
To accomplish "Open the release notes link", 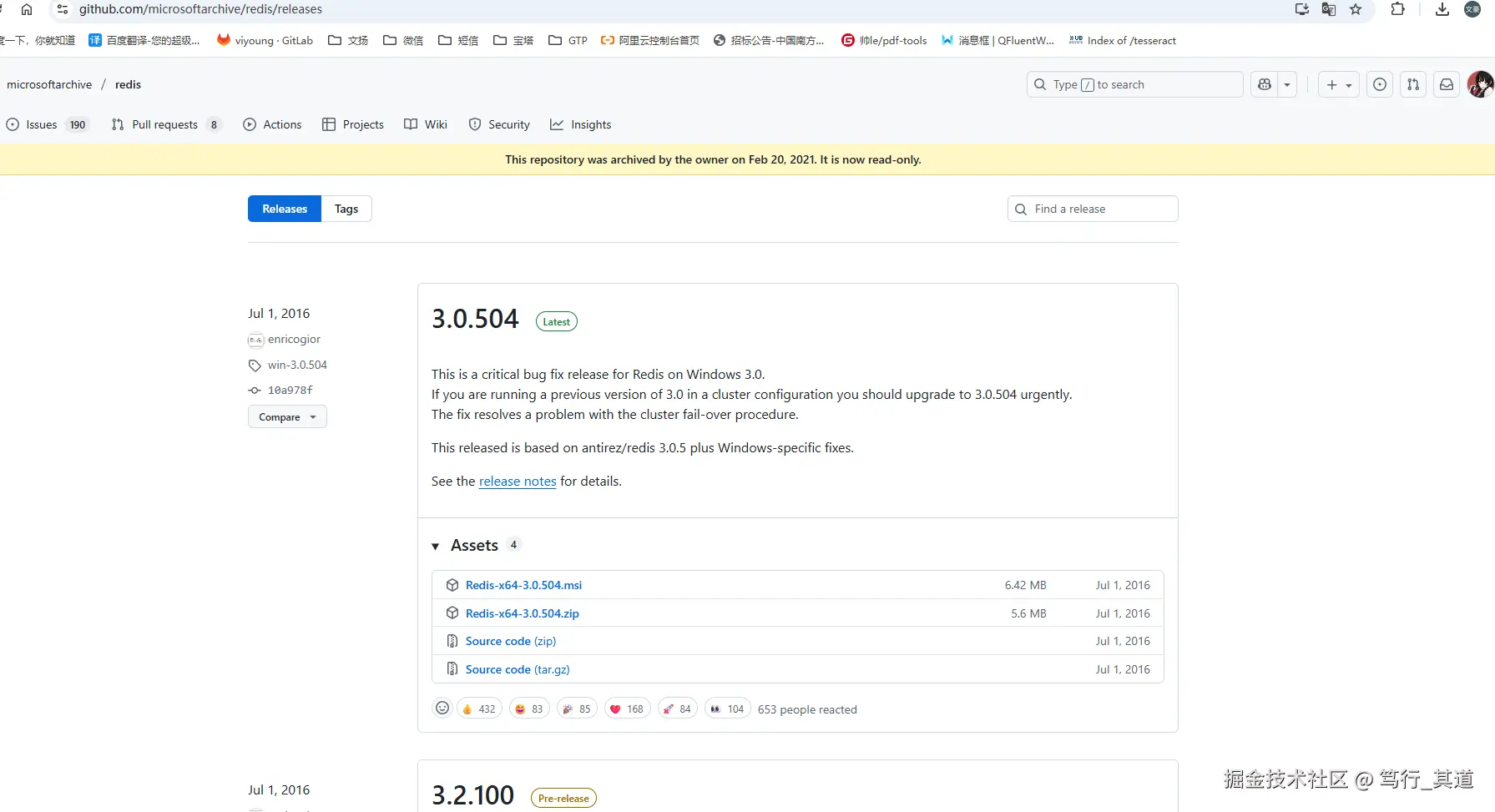I will click(x=518, y=482).
